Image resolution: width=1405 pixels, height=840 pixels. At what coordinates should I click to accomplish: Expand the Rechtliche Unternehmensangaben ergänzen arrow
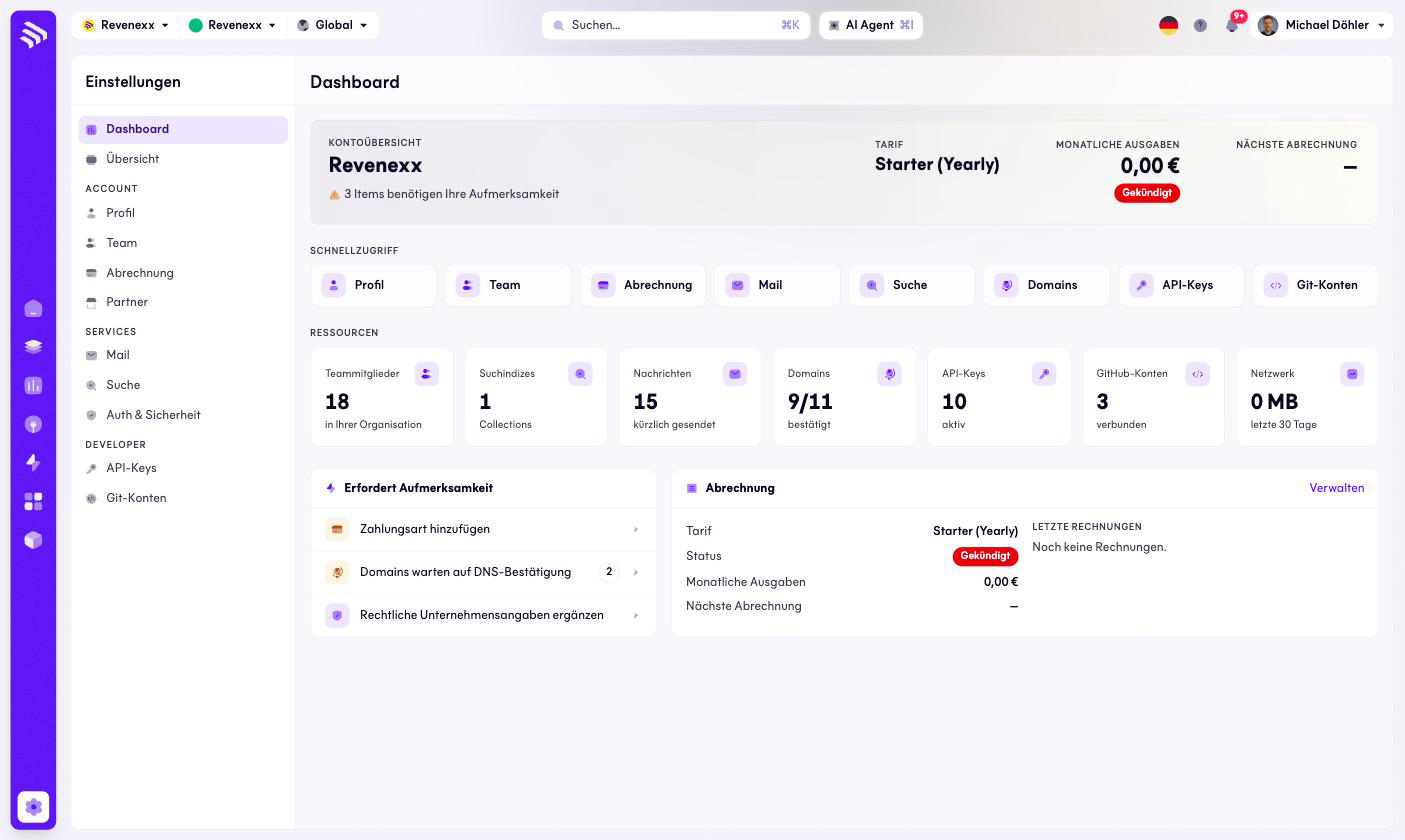(636, 615)
